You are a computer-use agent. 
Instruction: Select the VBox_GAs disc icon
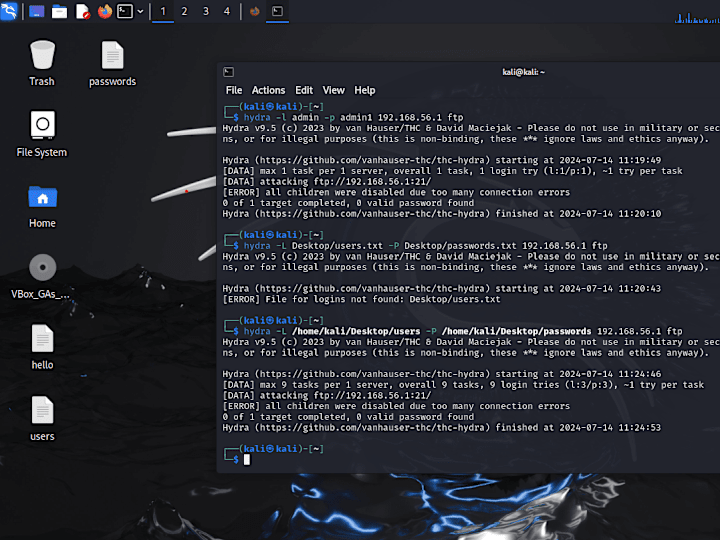pyautogui.click(x=41, y=276)
